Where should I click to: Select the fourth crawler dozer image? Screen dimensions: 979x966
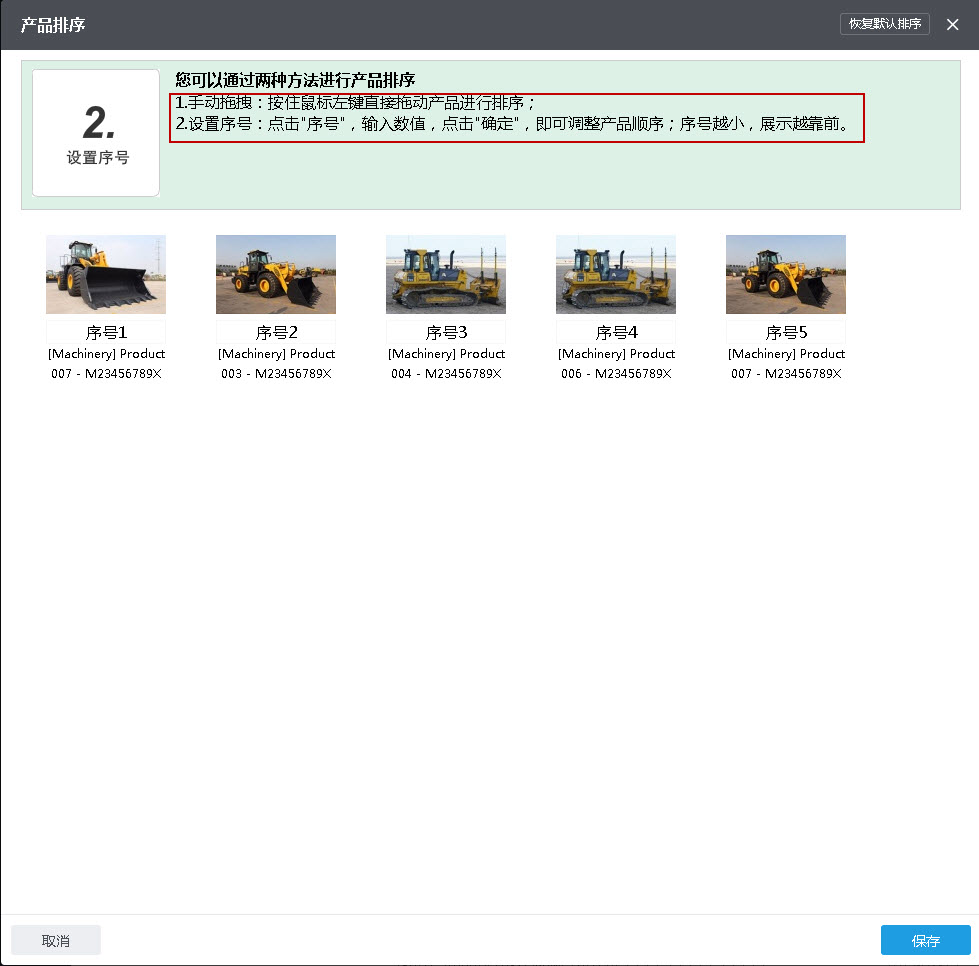(615, 273)
